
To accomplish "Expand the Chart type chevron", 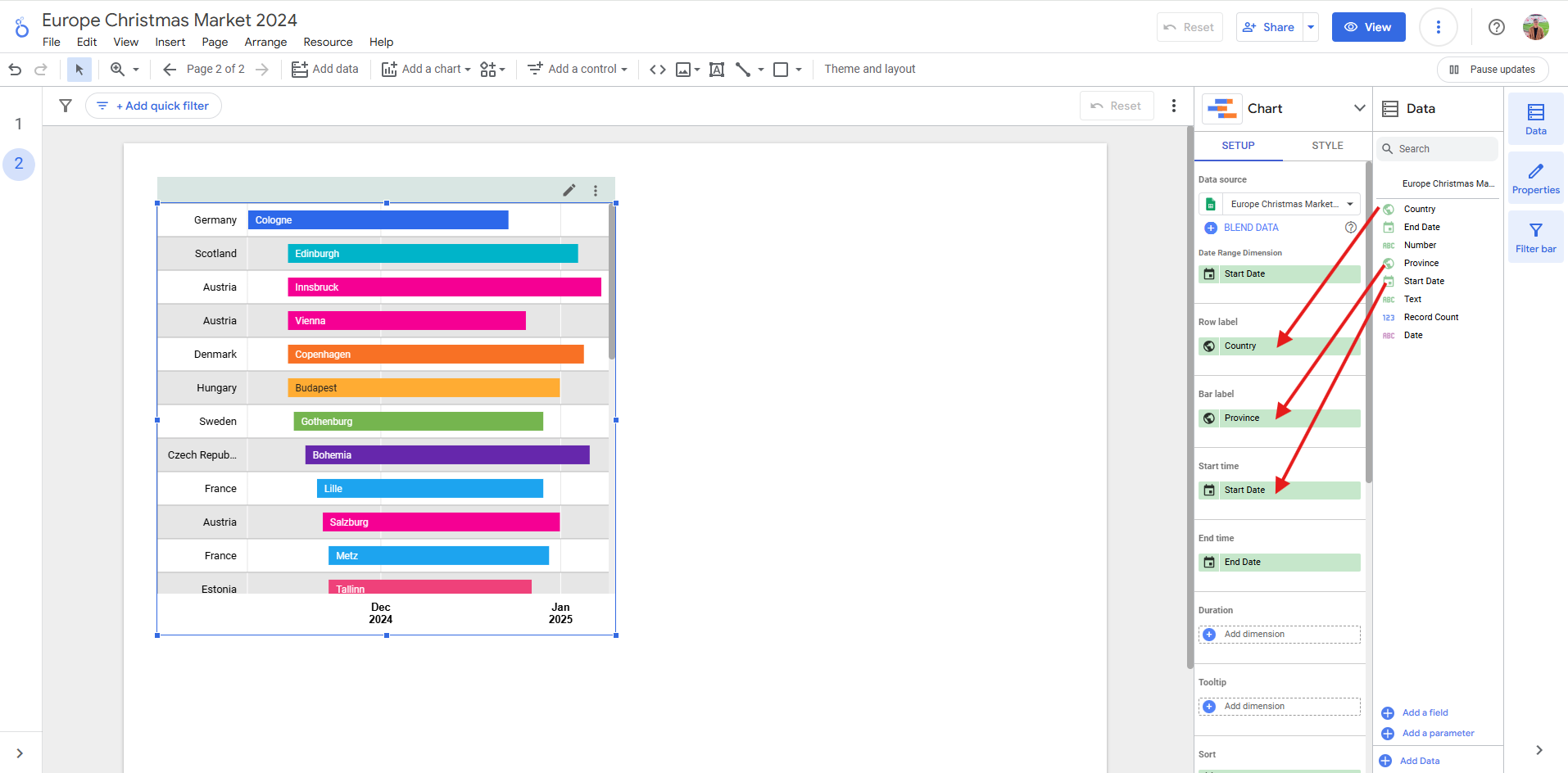I will 1359,108.
